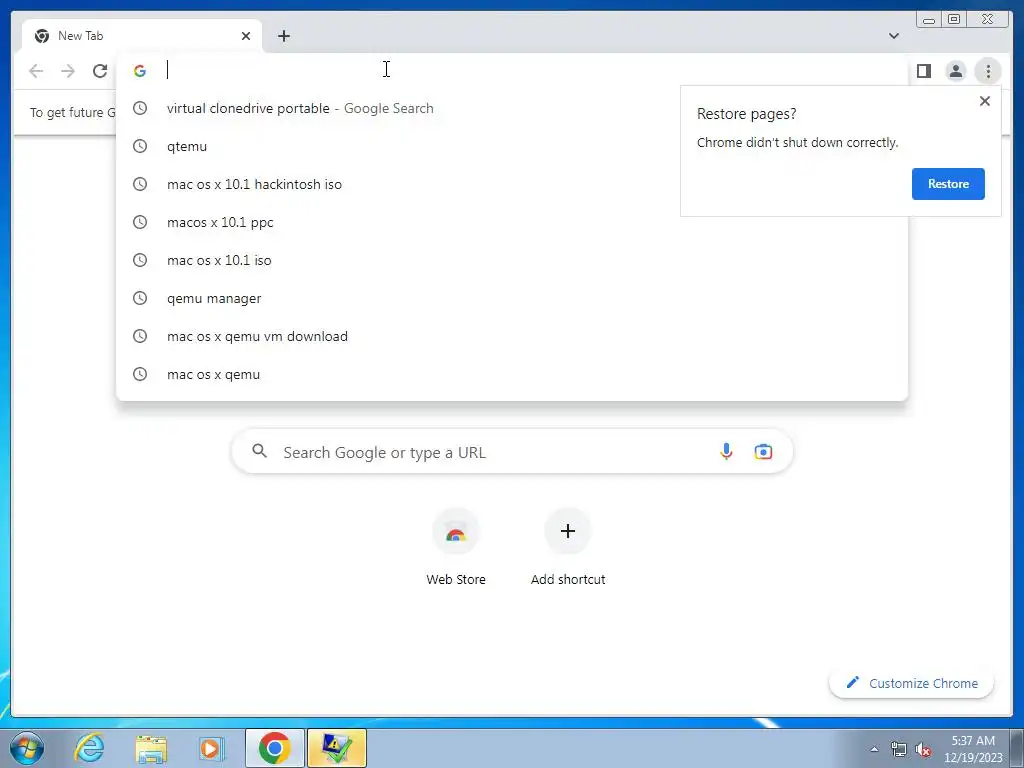Select 'mac os x qemu vm download' suggestion
Image resolution: width=1024 pixels, height=768 pixels.
511,336
